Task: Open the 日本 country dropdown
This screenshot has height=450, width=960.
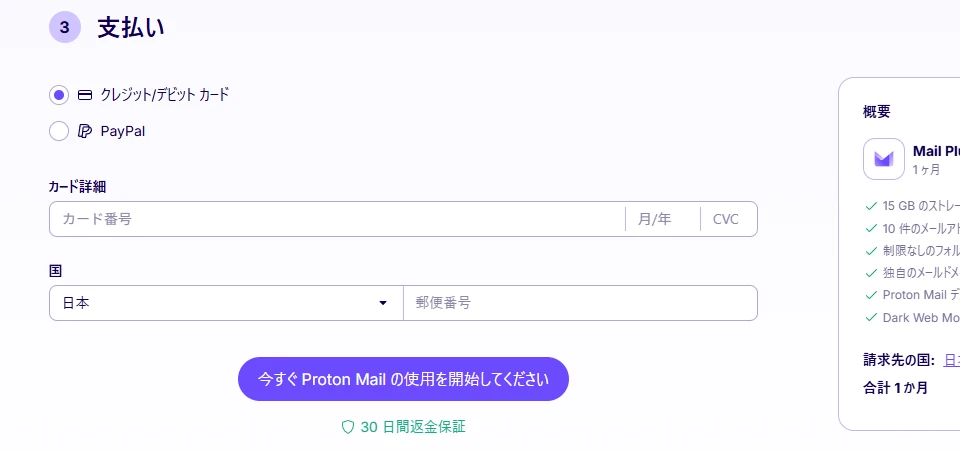Action: tap(226, 302)
